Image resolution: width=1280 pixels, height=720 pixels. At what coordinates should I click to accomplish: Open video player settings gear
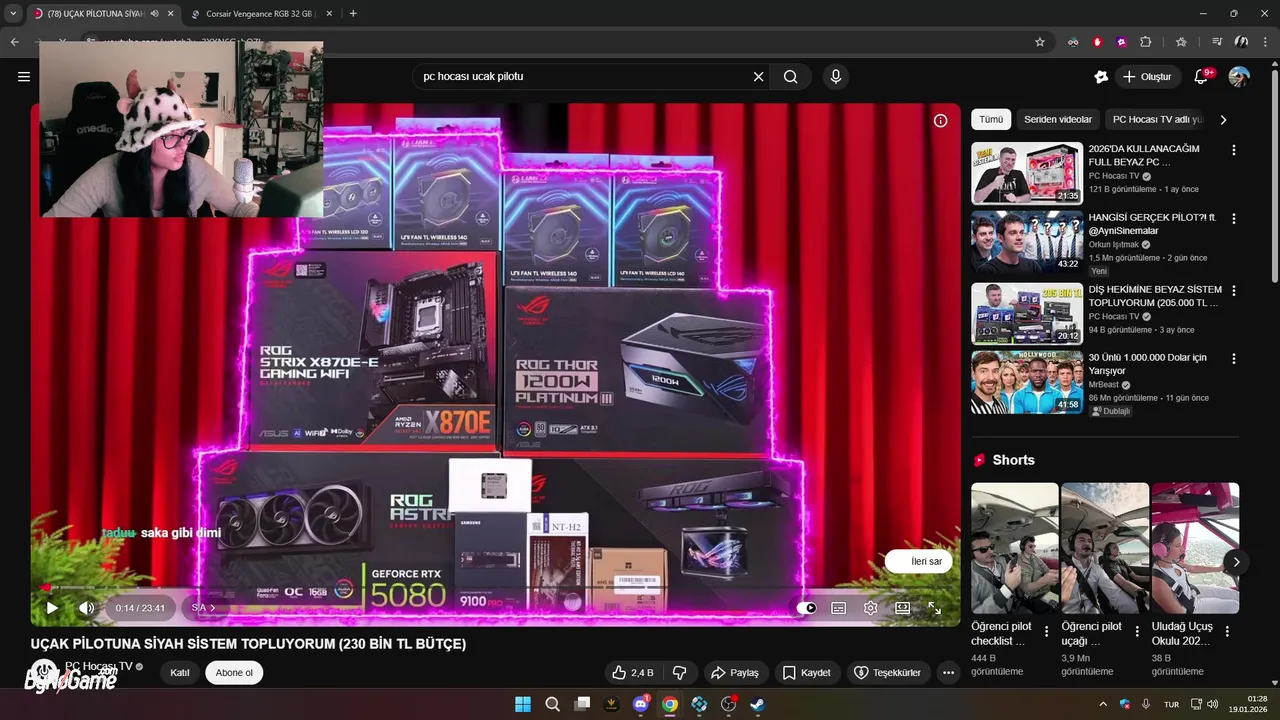(870, 607)
